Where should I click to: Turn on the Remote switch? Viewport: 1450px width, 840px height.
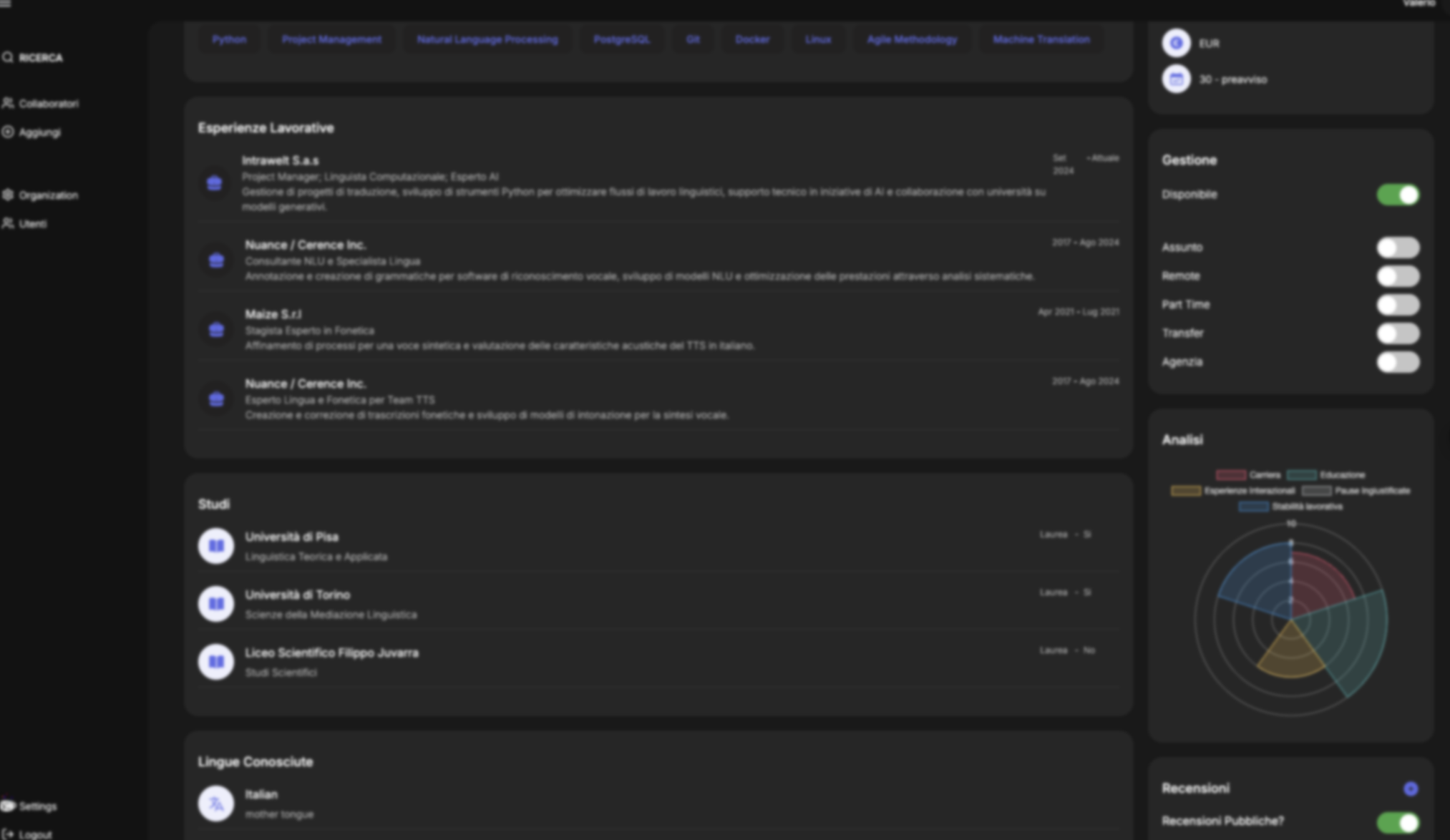[x=1398, y=276]
